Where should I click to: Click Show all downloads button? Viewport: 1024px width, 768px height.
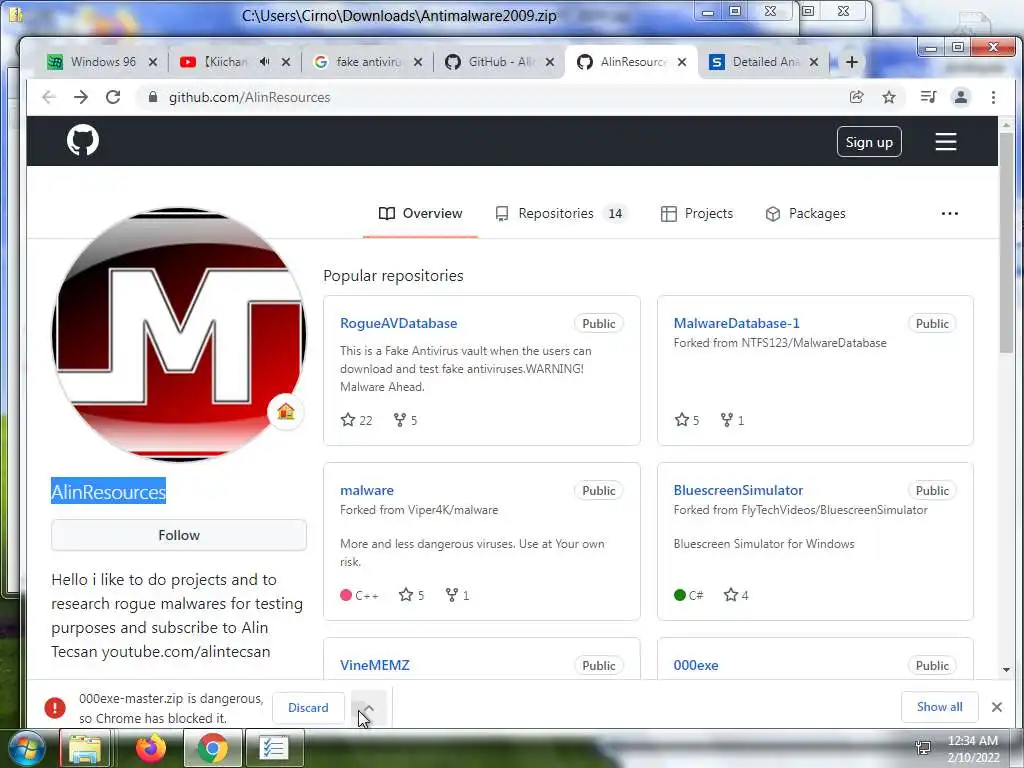point(939,707)
